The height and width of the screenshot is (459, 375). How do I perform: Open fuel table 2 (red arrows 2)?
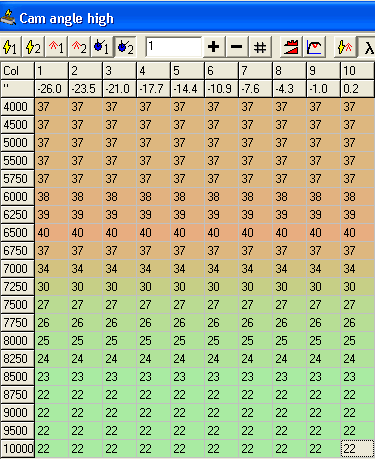click(x=79, y=47)
